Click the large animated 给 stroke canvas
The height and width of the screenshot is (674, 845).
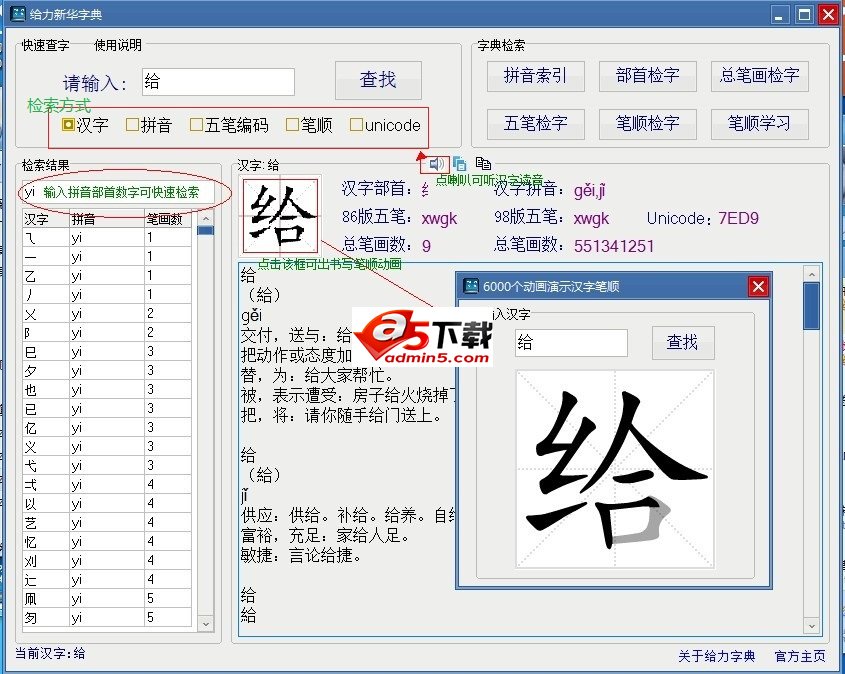pyautogui.click(x=615, y=469)
